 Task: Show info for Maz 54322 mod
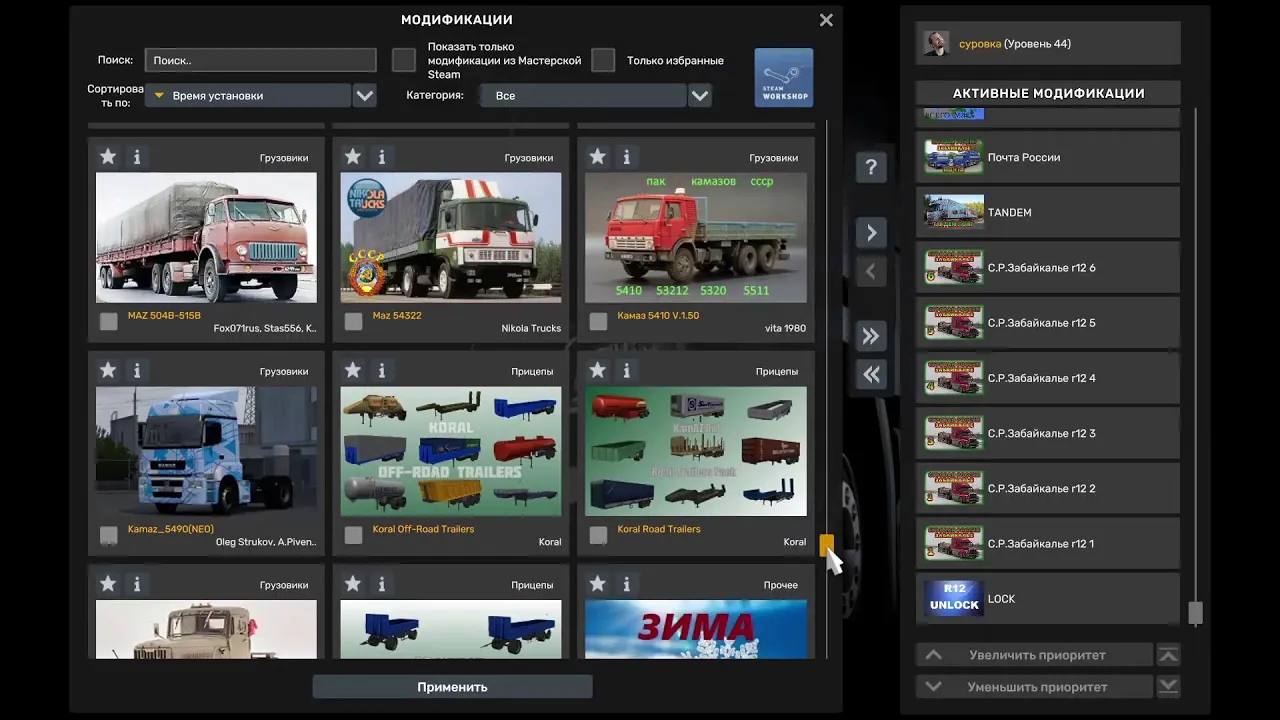click(381, 157)
